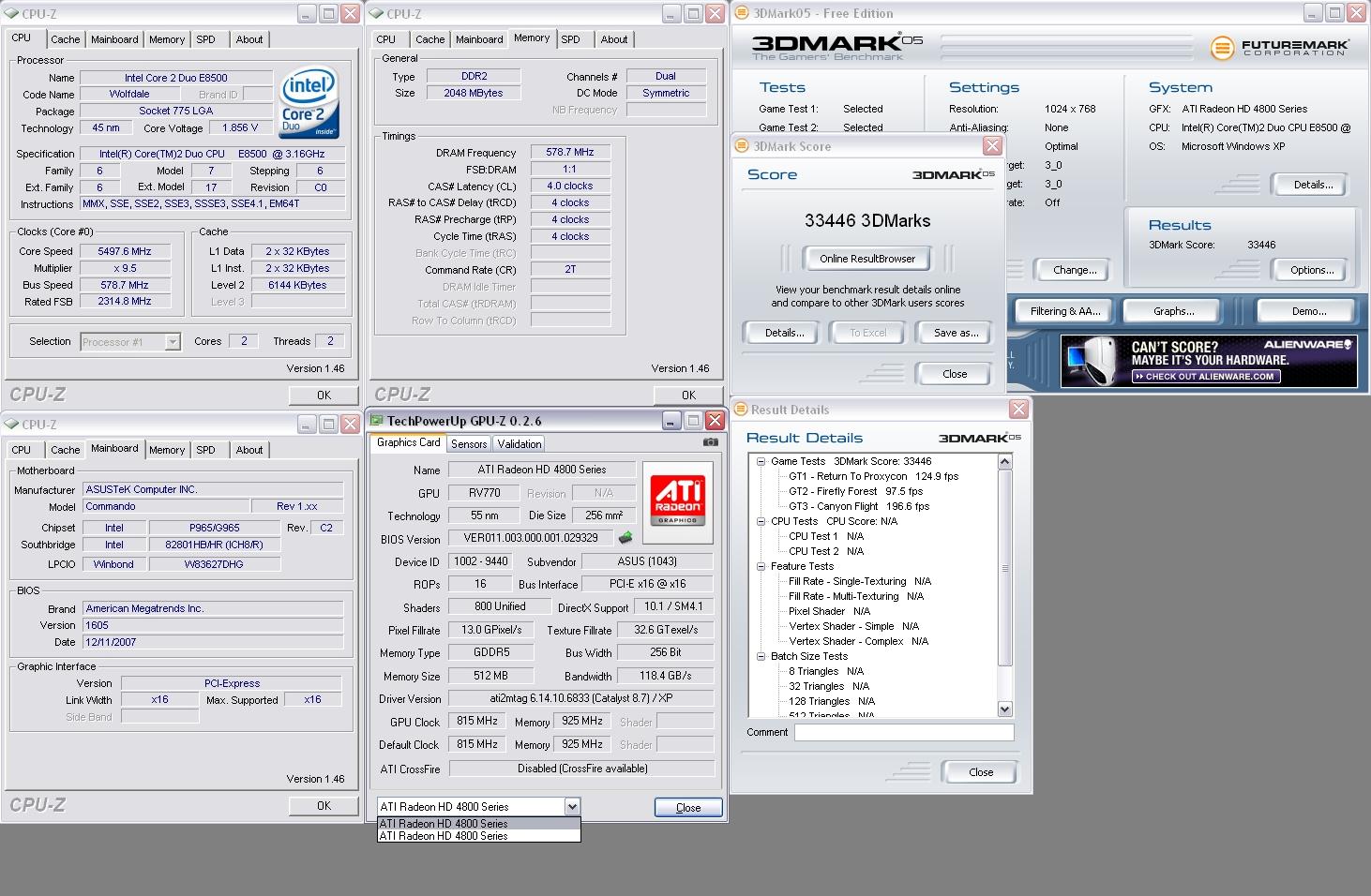Click the Demo... button
The image size is (1371, 896).
(1308, 311)
